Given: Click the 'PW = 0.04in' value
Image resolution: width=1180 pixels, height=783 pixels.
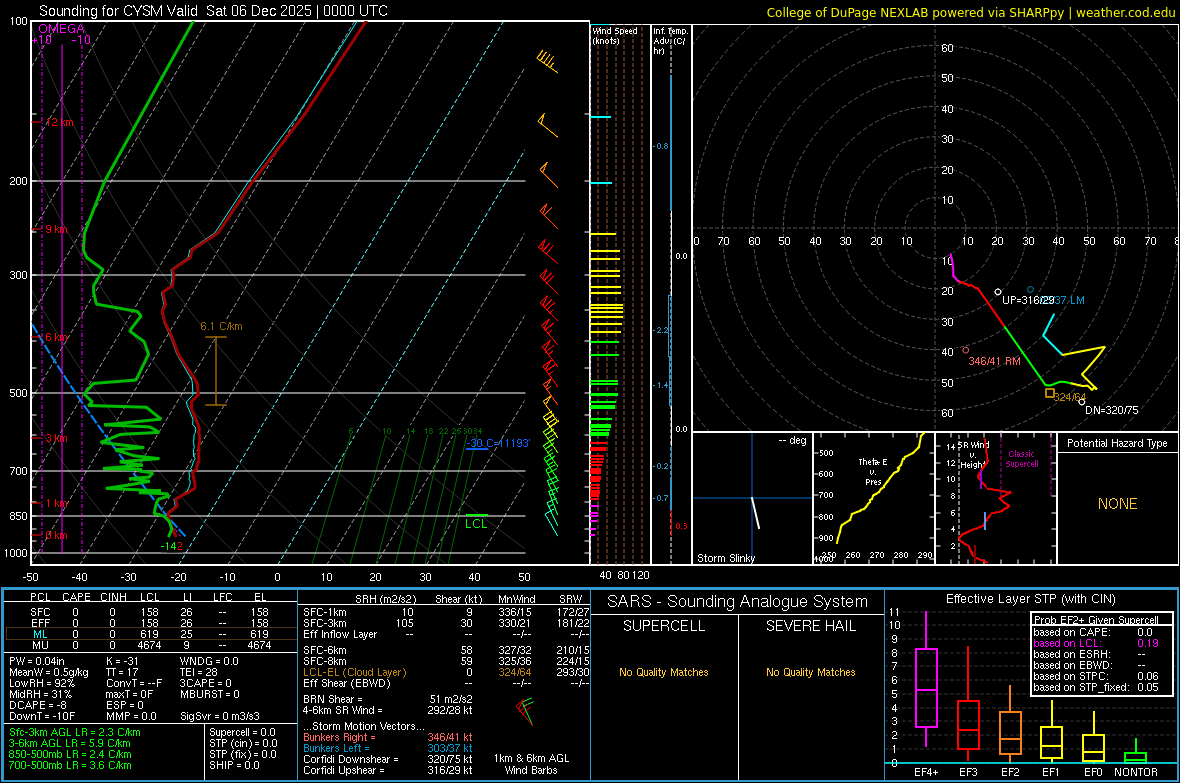Looking at the screenshot, I should [x=37, y=661].
